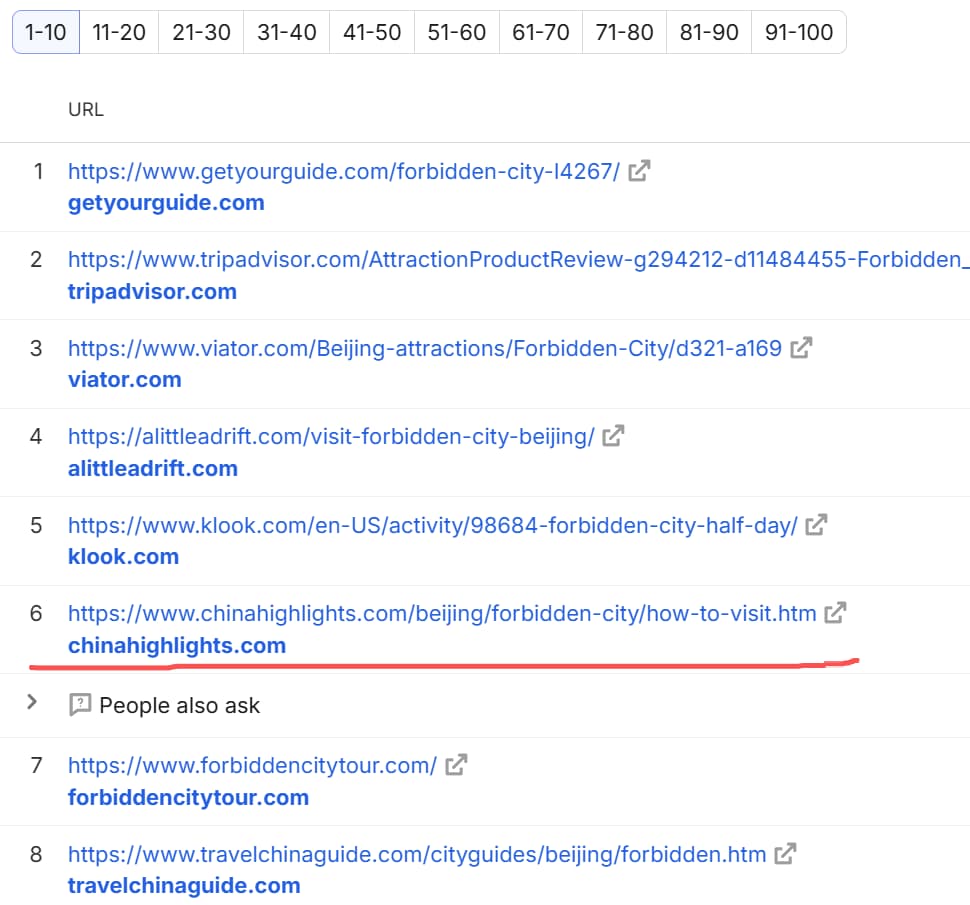
Task: Open external link icon for travelchinaguide URL
Action: pos(785,854)
